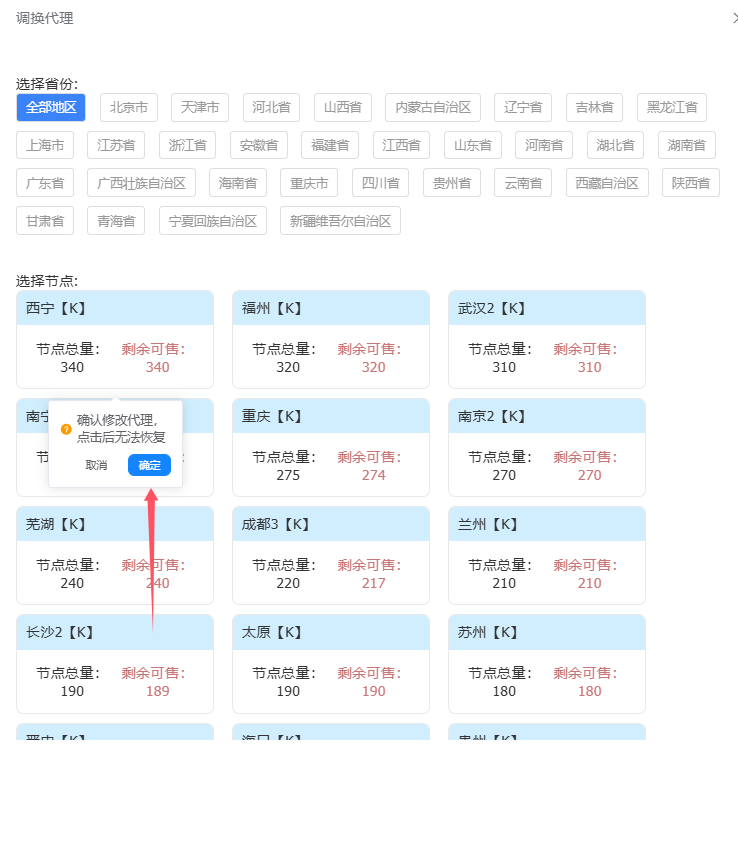Select the 重庆【K】 node
Screen dimensions: 738x843
tap(330, 447)
